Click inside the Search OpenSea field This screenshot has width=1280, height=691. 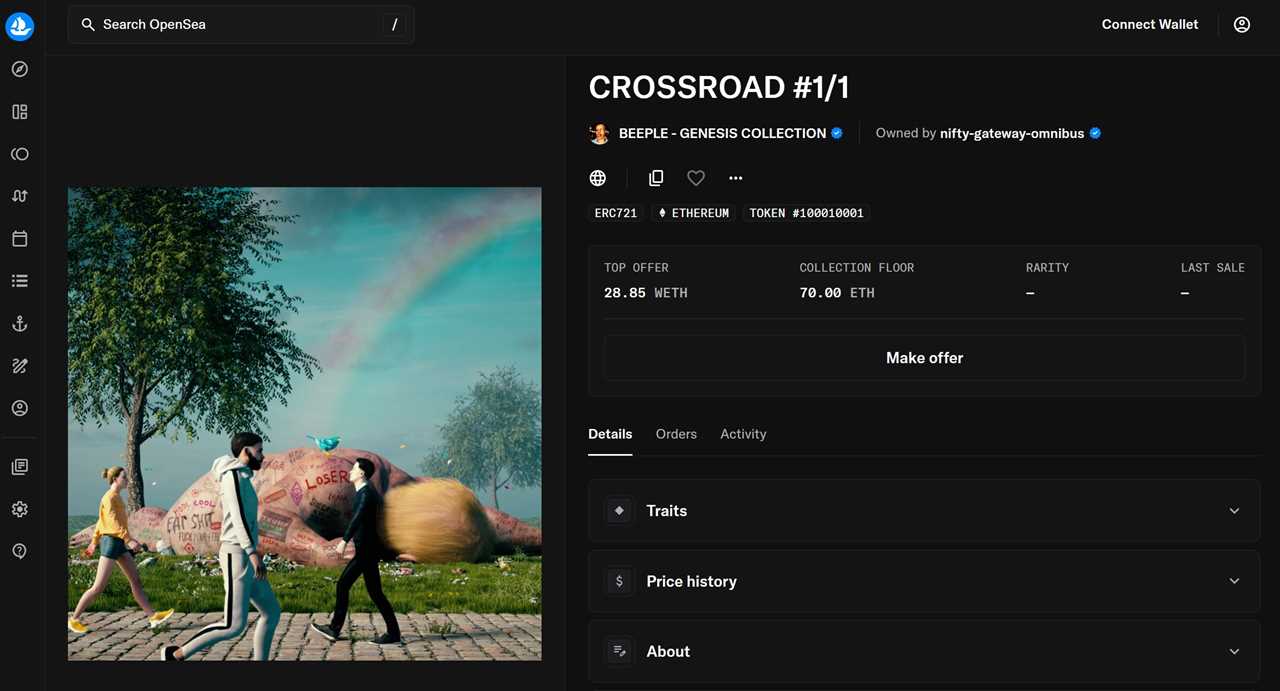(240, 24)
